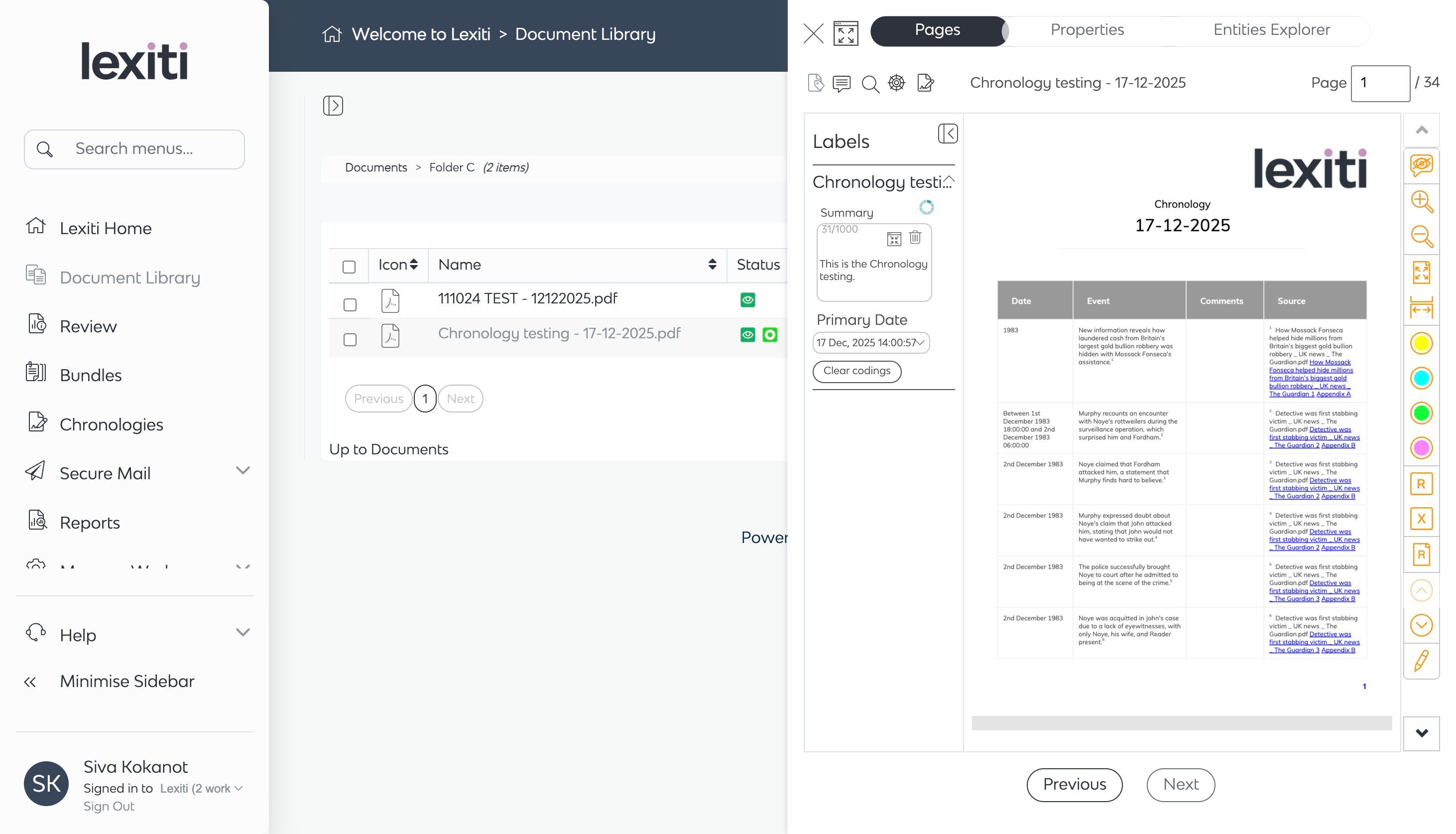Delete summary using the trash icon
Image resolution: width=1456 pixels, height=834 pixels.
pyautogui.click(x=915, y=238)
